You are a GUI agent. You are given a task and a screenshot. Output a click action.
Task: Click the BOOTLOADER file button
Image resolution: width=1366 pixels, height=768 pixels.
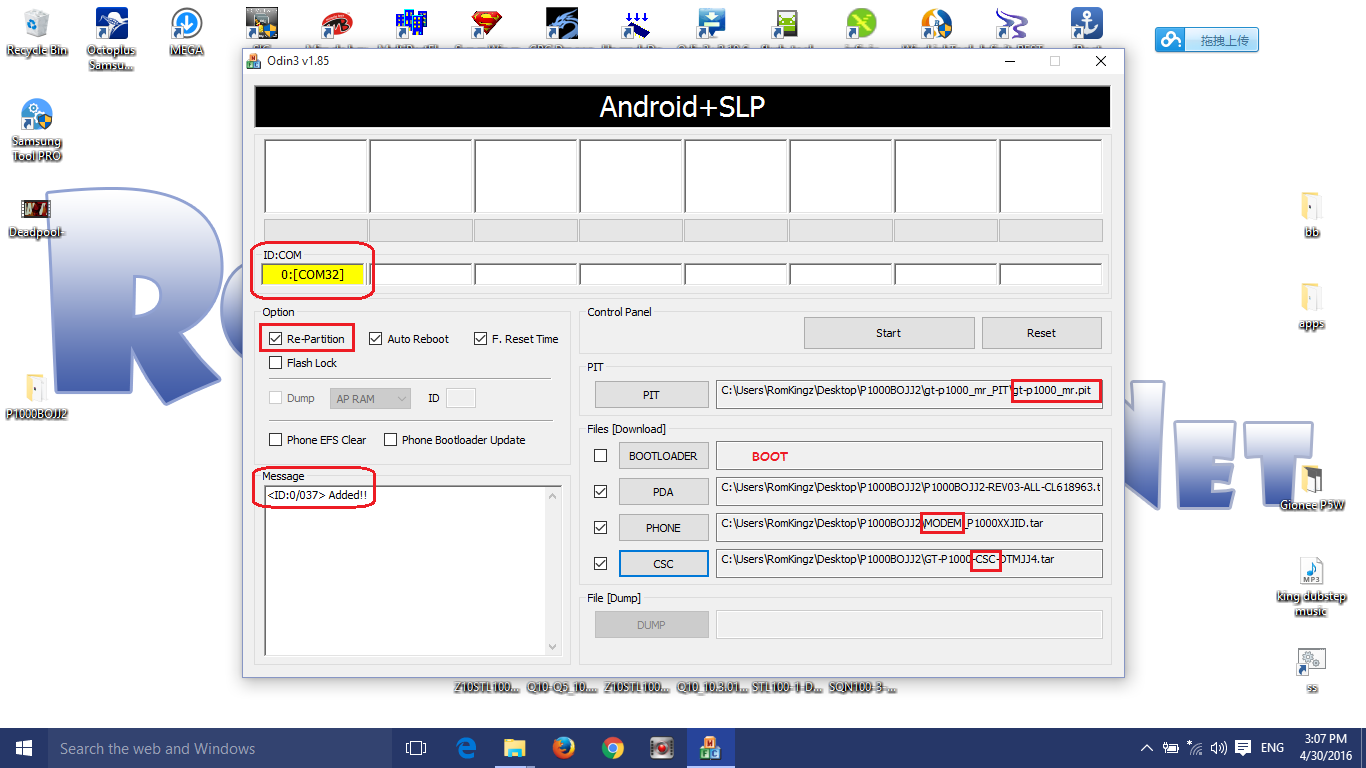point(663,456)
